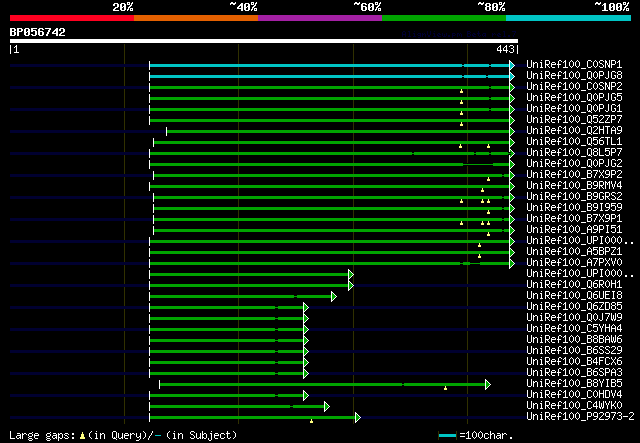Viewport: 640px width, 443px height.
Task: Click the "Large gaps:" legend text
Action: [42, 435]
